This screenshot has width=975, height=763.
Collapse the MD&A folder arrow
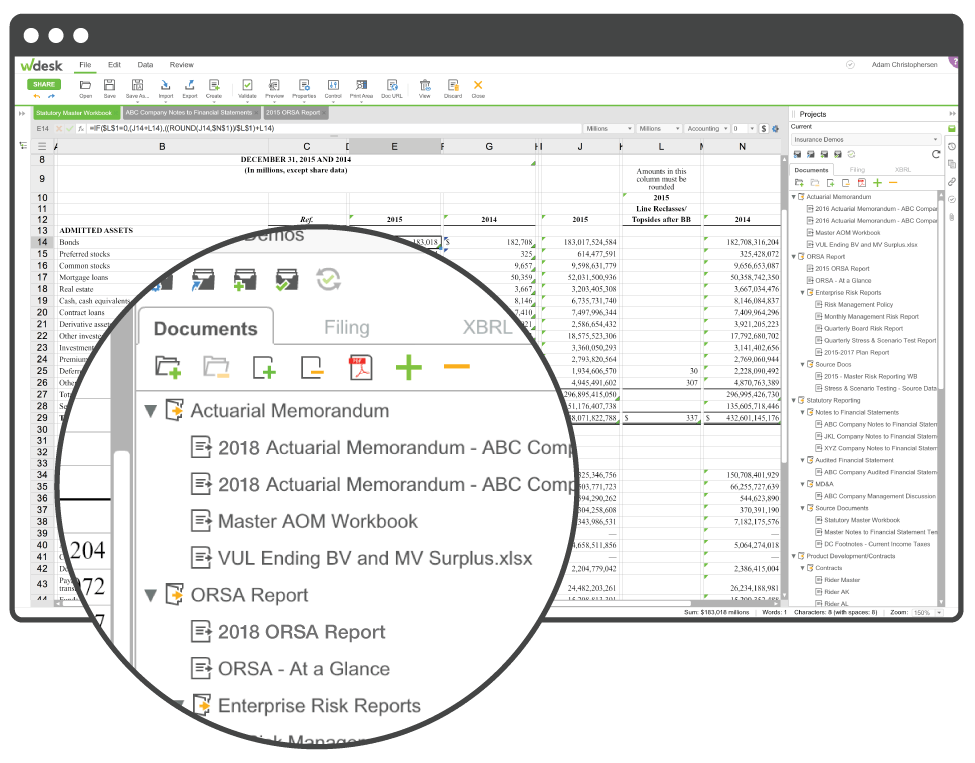(x=803, y=484)
